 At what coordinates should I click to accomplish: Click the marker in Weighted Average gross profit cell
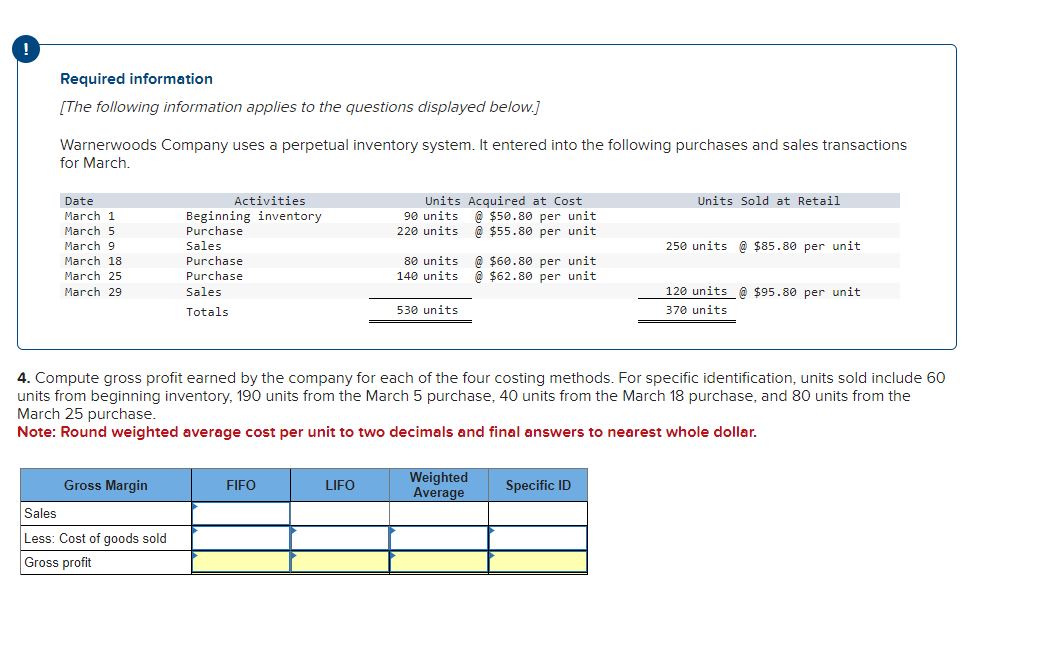click(x=392, y=554)
